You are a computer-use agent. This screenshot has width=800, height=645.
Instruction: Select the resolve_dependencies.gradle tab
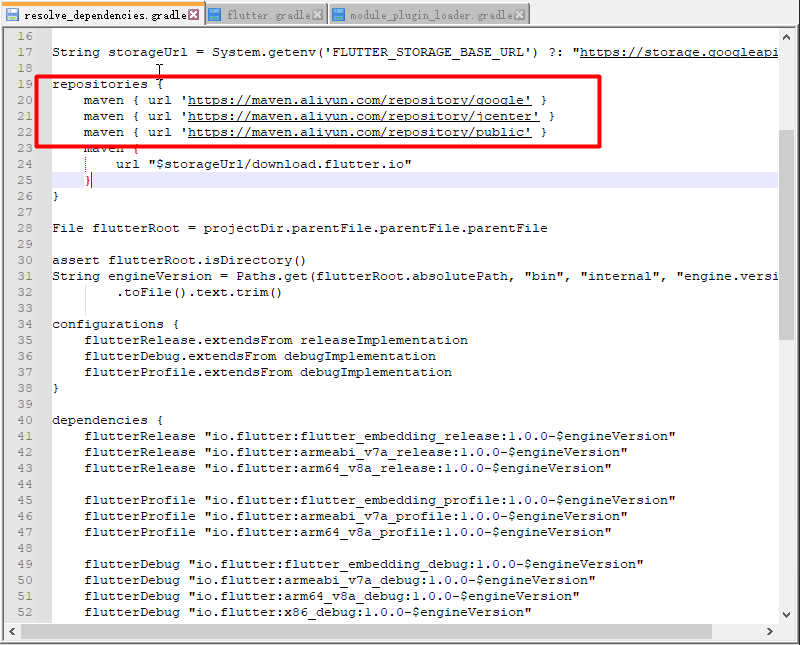click(103, 15)
